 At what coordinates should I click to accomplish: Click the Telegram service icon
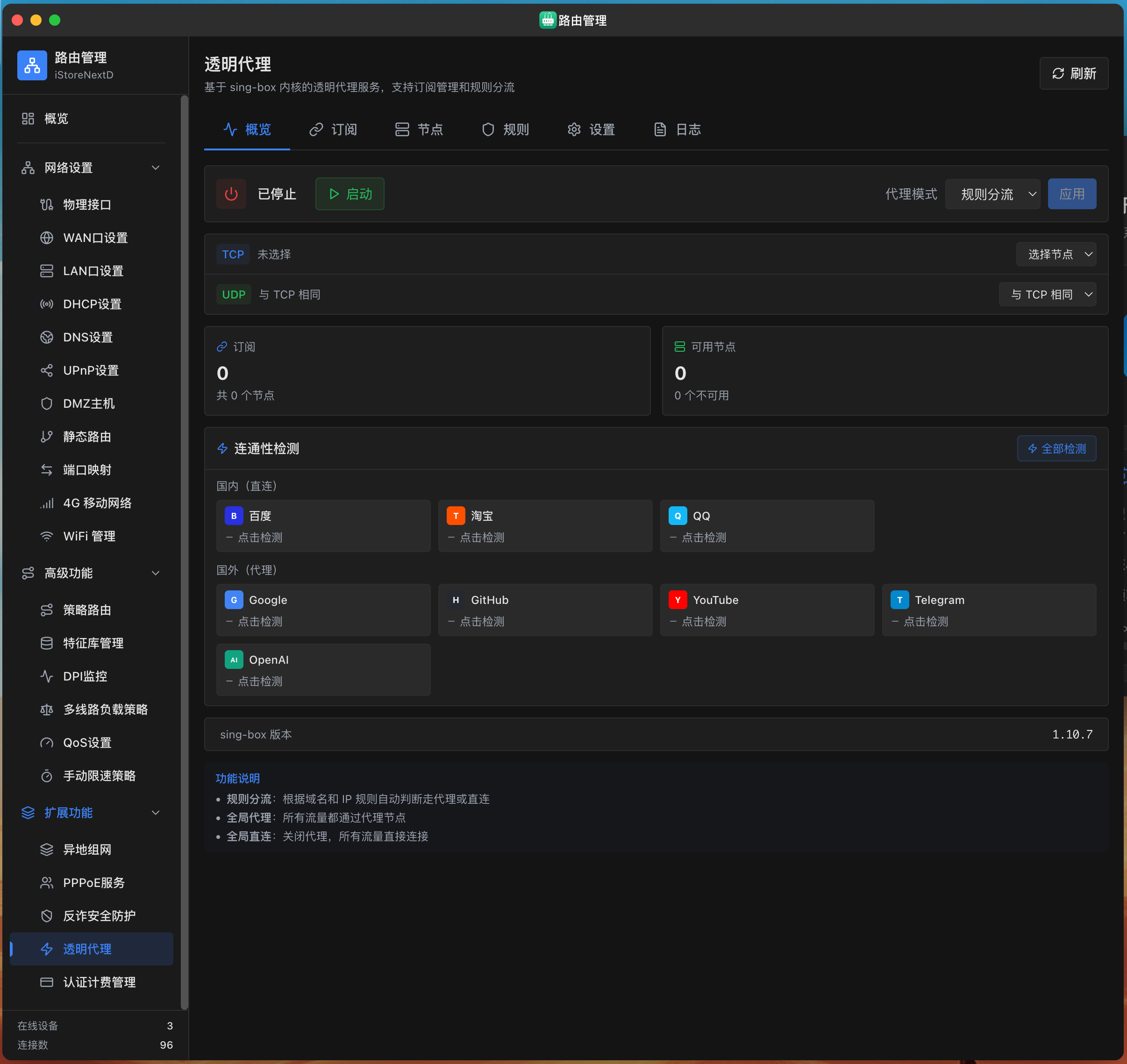coord(899,600)
